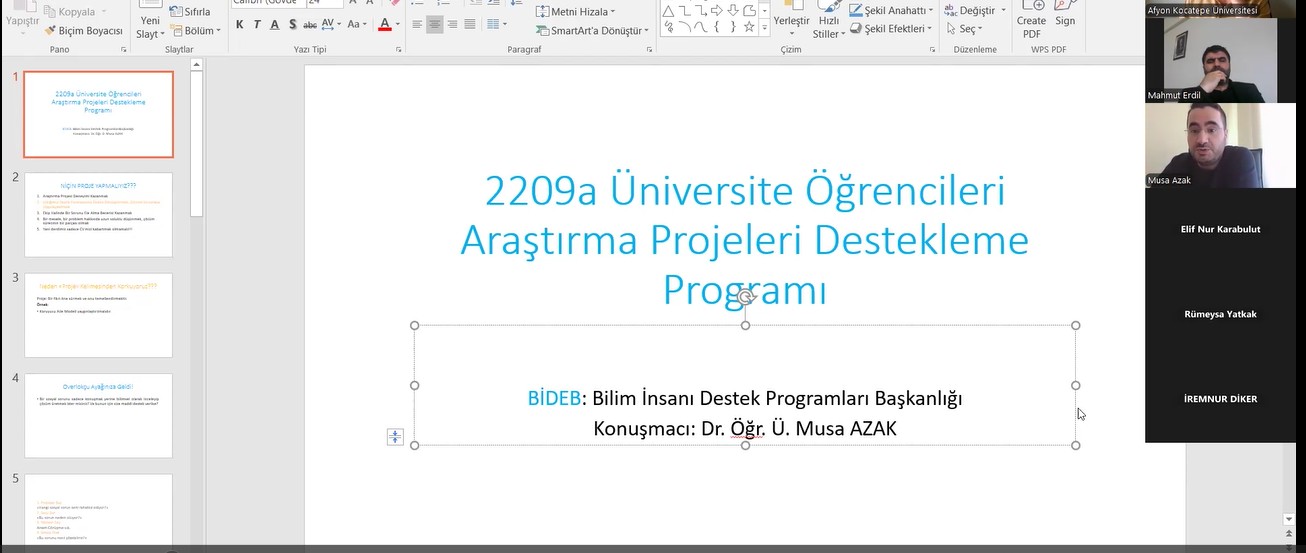Select the star shape in gallery
1306x553 pixels.
[x=749, y=27]
